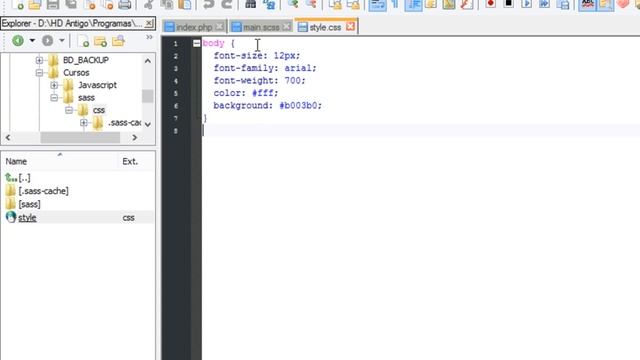
Task: Close the Explorer panel
Action: [149, 23]
